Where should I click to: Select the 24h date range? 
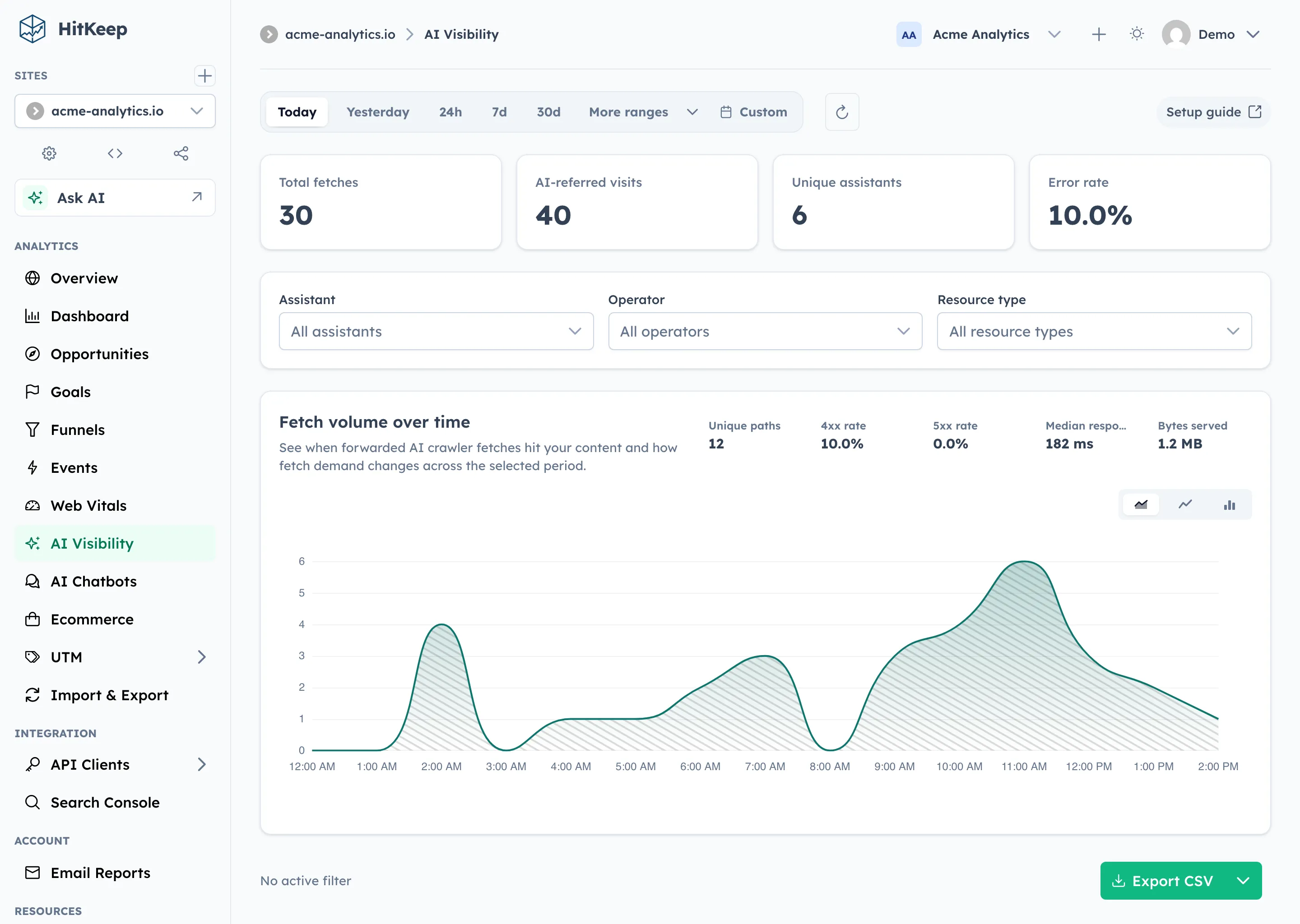coord(450,112)
